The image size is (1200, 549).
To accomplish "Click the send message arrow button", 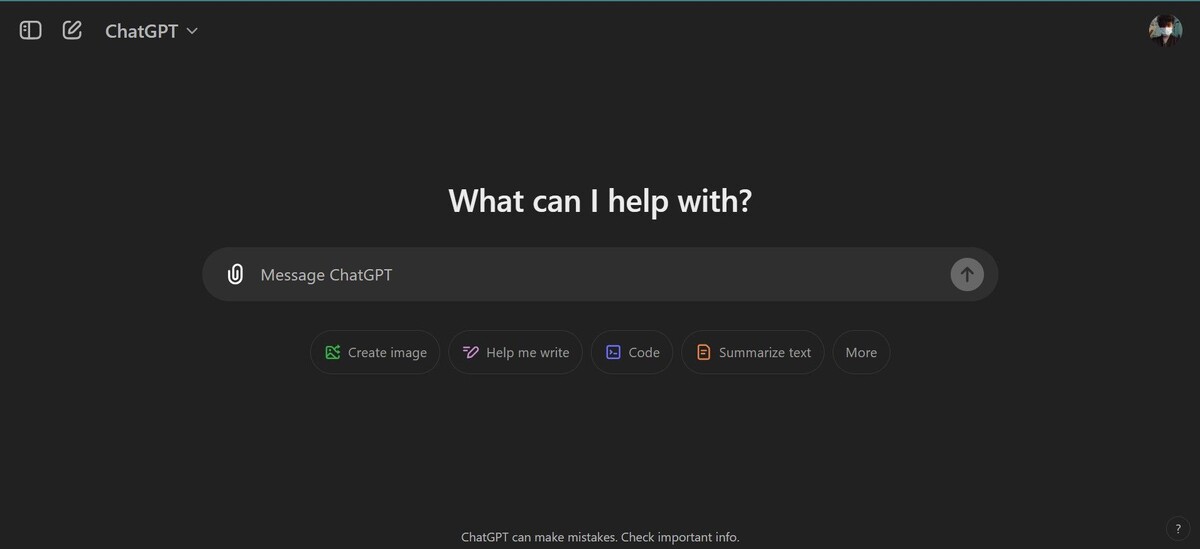I will (967, 274).
